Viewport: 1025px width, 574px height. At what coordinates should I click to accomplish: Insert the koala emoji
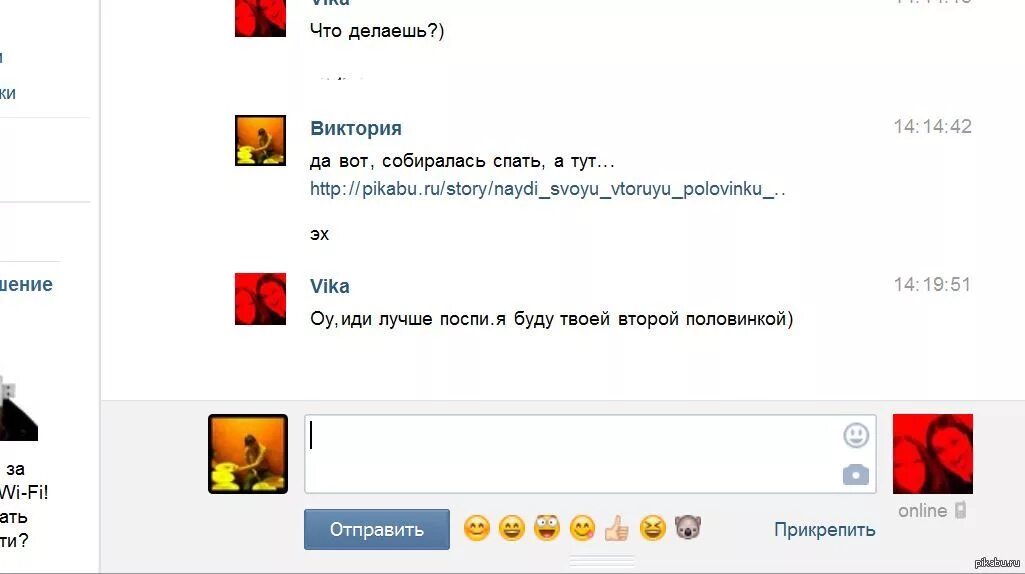[x=688, y=528]
